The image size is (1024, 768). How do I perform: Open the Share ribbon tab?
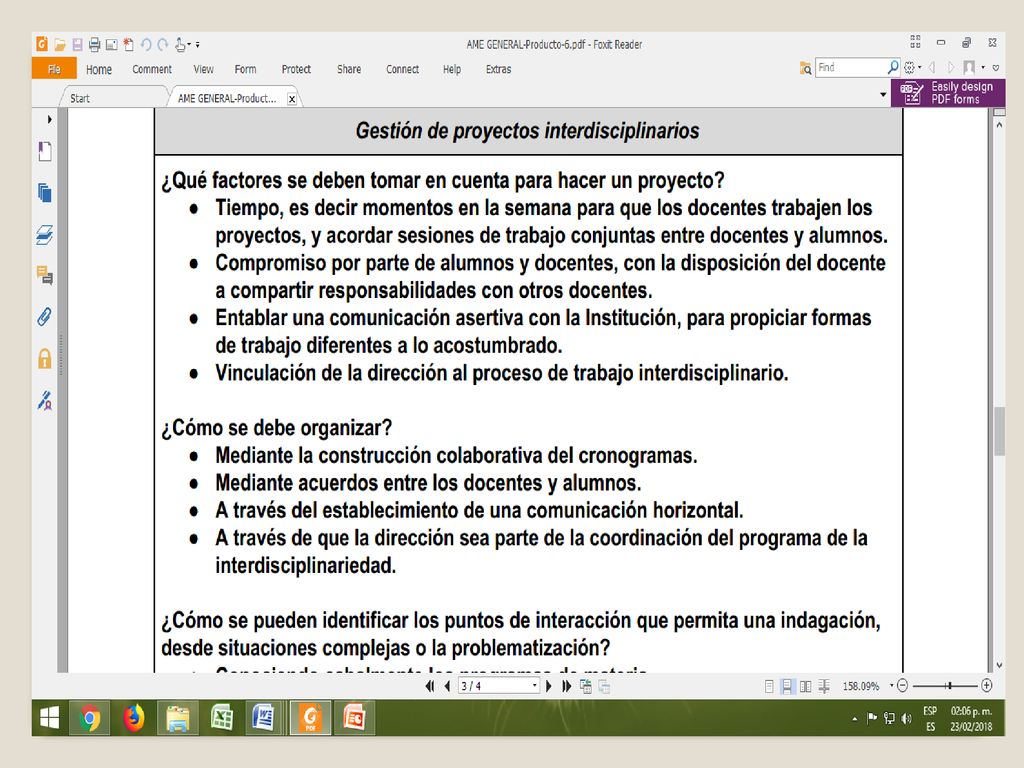click(x=349, y=69)
